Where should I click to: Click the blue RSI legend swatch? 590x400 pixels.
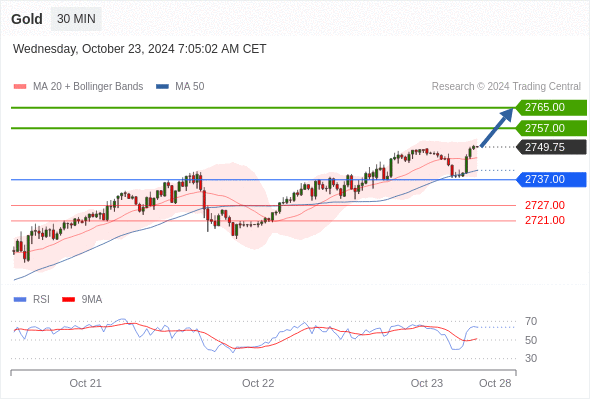tap(20, 300)
